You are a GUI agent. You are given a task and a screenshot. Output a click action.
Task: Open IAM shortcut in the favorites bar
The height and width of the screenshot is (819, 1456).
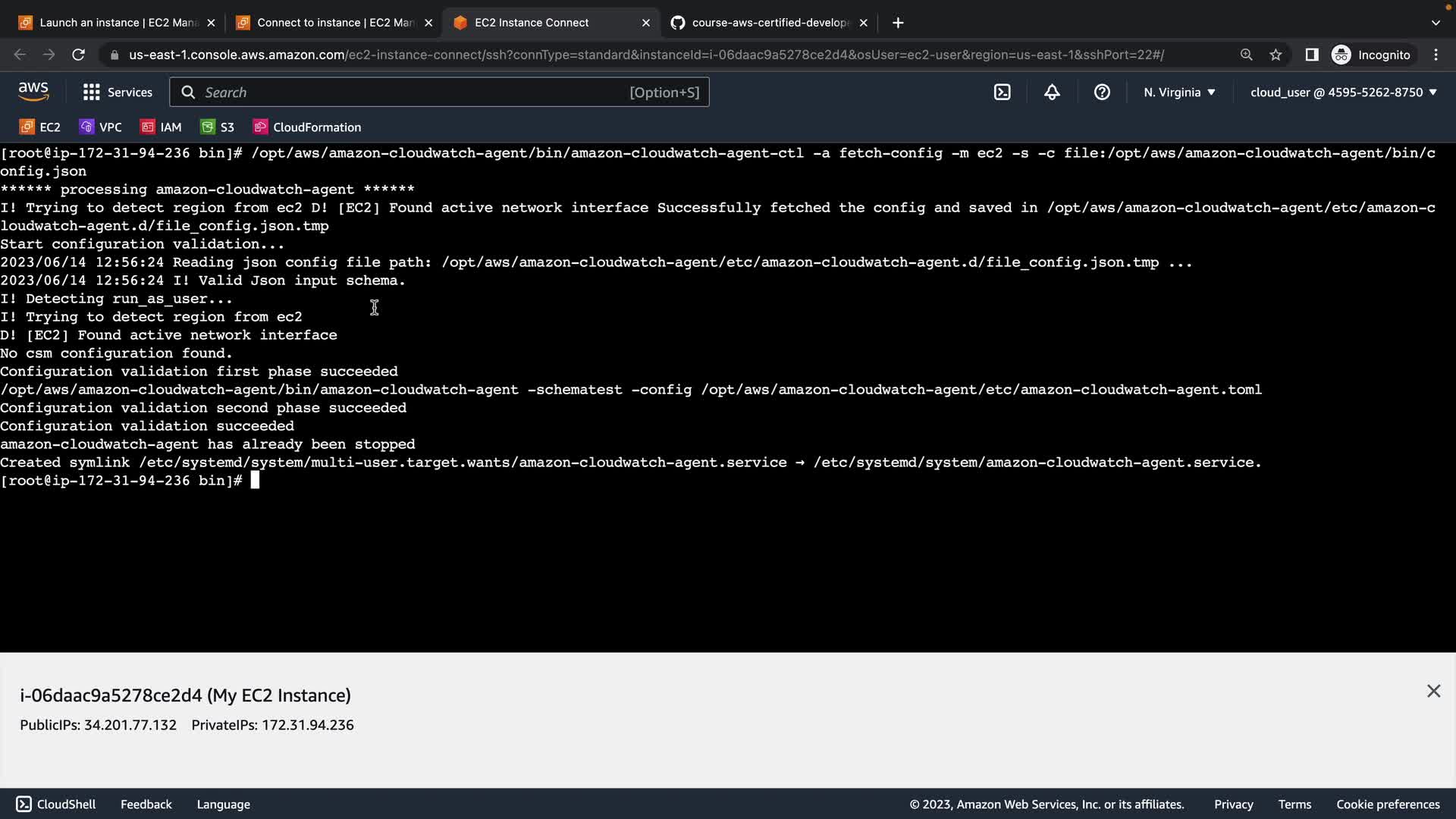click(x=162, y=127)
